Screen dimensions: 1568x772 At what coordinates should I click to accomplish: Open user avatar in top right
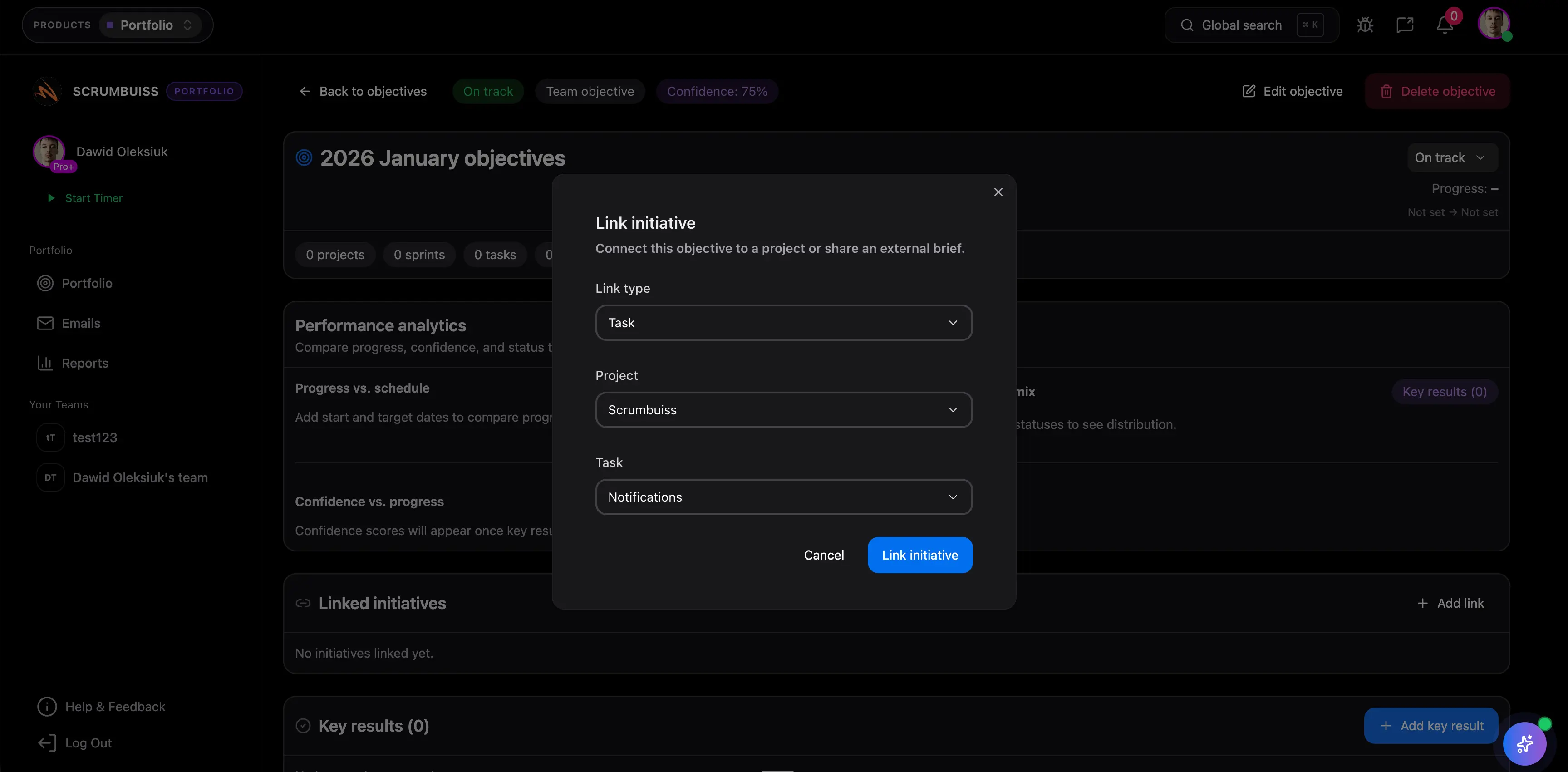1493,24
